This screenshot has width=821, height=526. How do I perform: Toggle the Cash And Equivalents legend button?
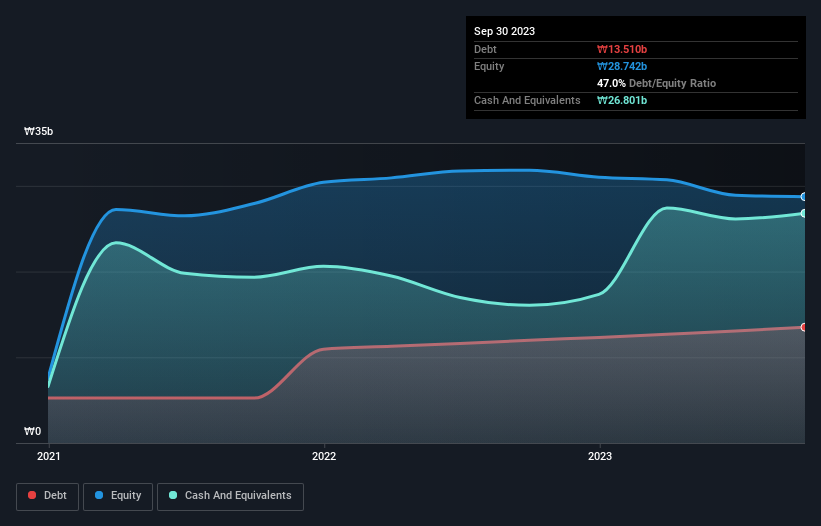point(230,496)
